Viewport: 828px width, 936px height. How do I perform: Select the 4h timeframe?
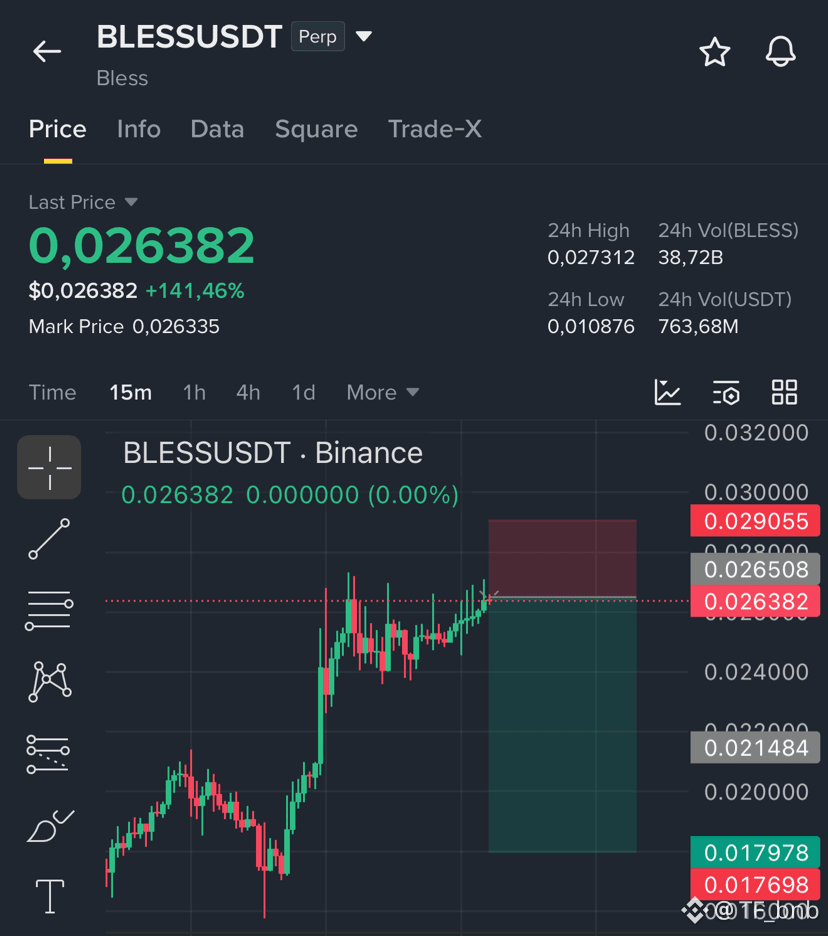248,392
